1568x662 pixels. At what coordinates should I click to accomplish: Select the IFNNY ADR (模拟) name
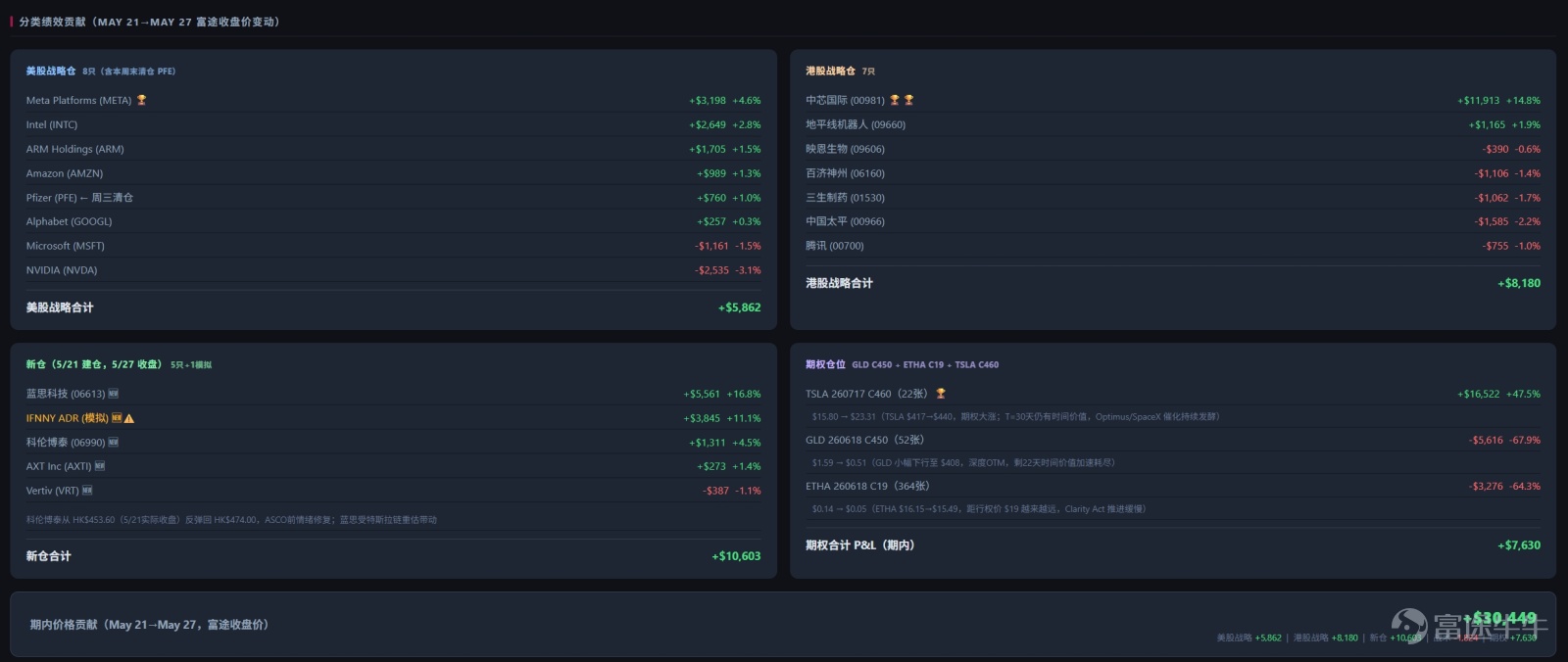[68, 418]
